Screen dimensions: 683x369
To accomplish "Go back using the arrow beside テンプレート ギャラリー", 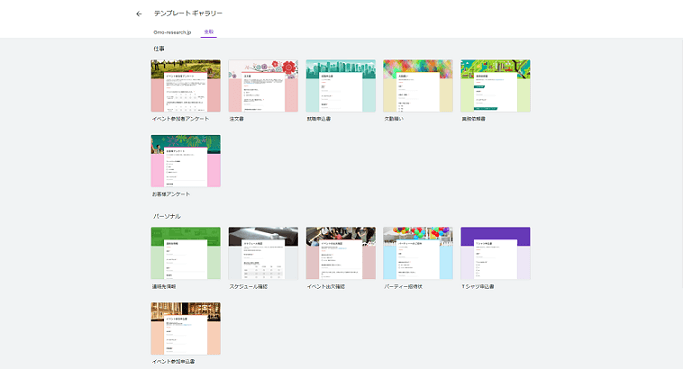I will point(139,14).
